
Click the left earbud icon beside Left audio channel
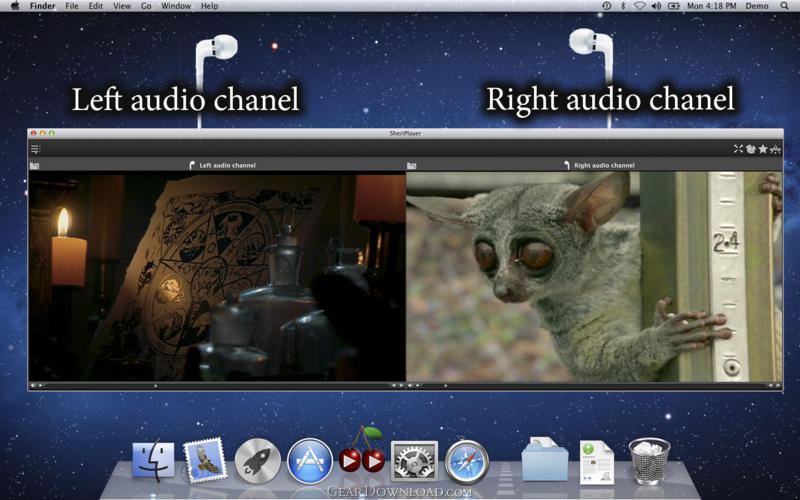(x=192, y=165)
